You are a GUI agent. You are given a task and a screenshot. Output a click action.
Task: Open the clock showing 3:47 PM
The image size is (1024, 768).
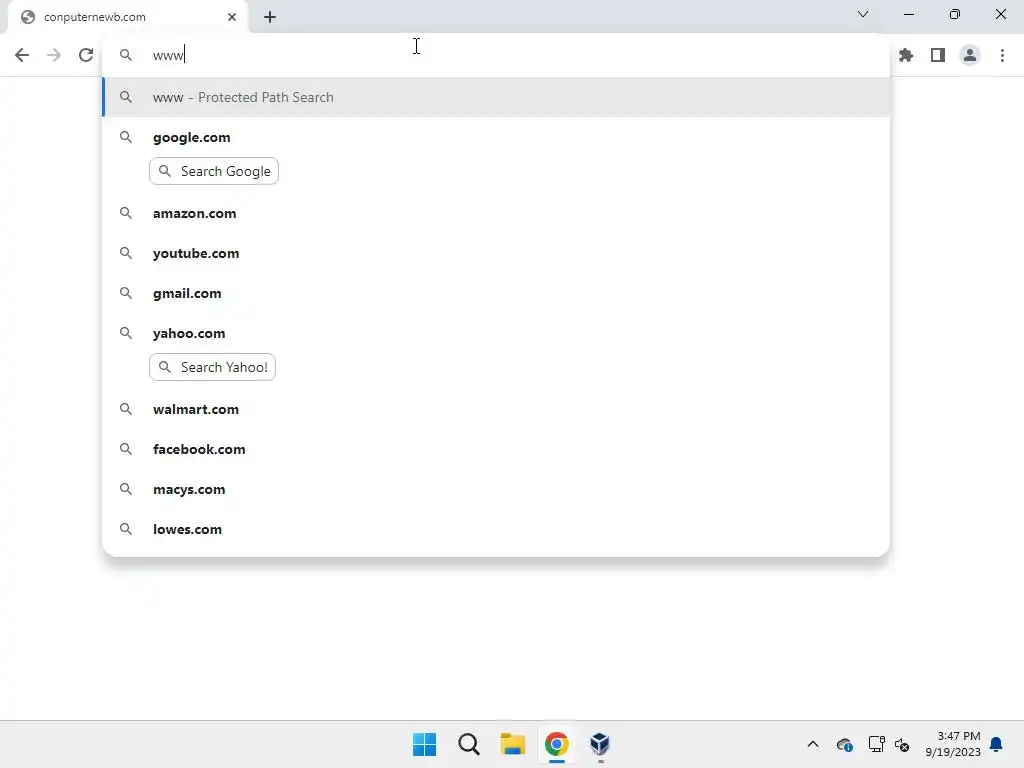tap(953, 744)
